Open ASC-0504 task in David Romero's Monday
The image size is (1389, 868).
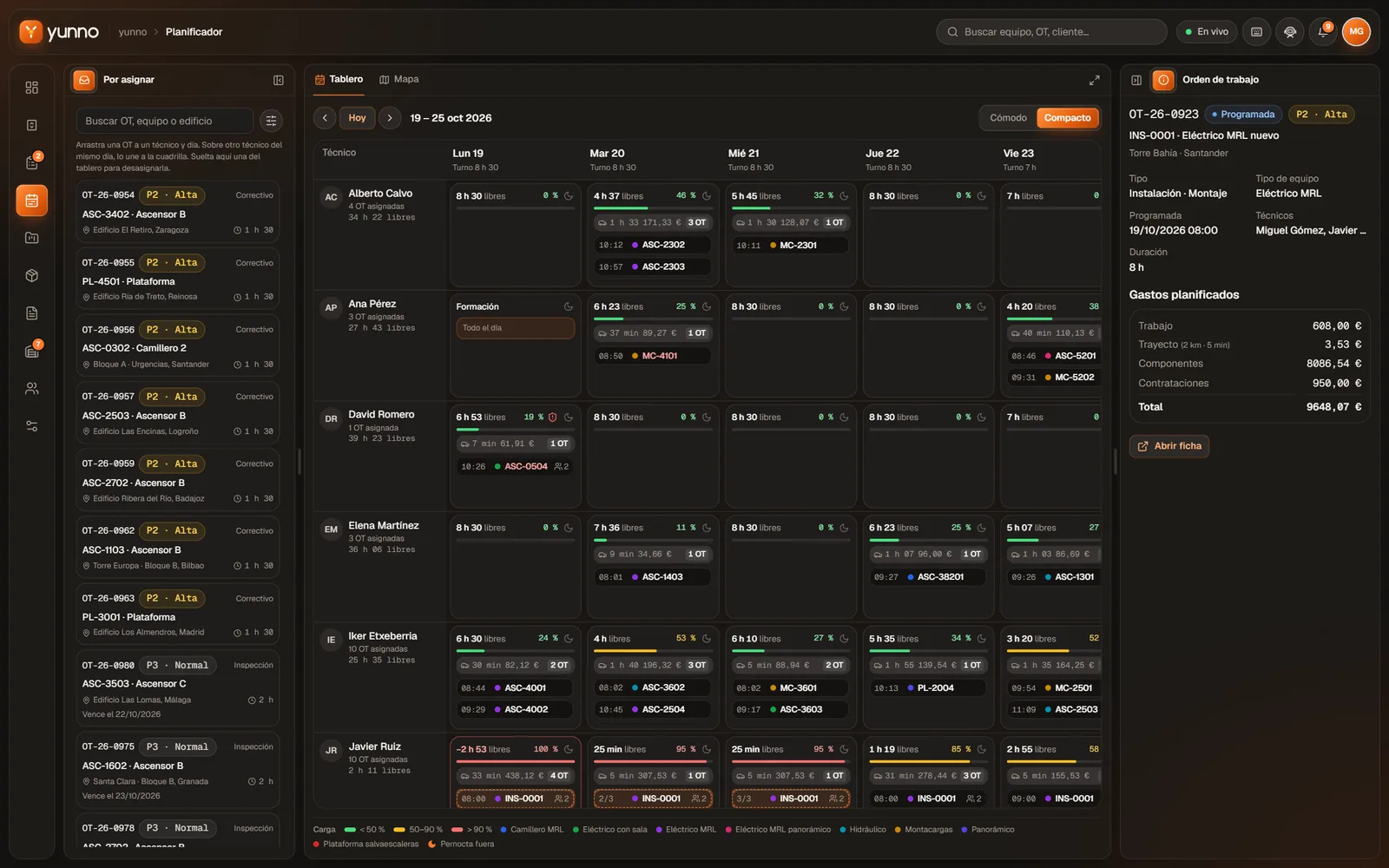pyautogui.click(x=515, y=466)
